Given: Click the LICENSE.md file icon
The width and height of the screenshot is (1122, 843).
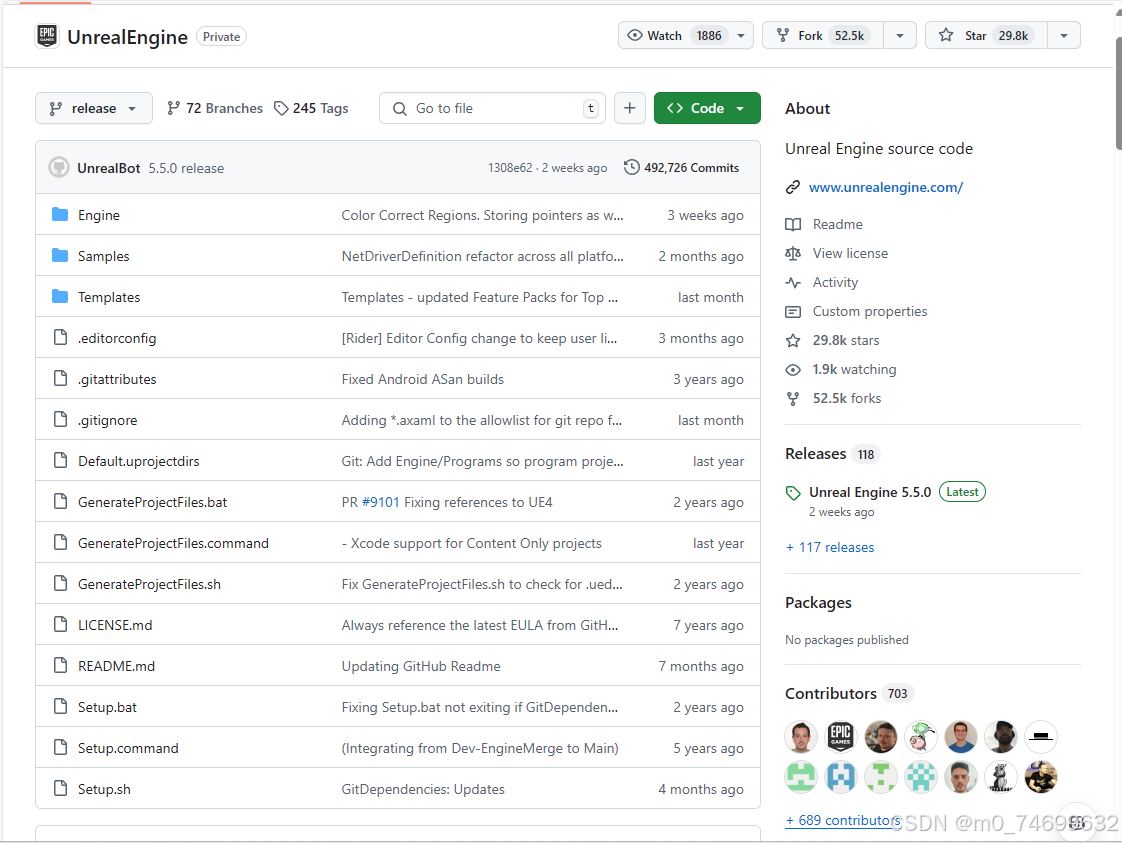Looking at the screenshot, I should click(x=61, y=624).
